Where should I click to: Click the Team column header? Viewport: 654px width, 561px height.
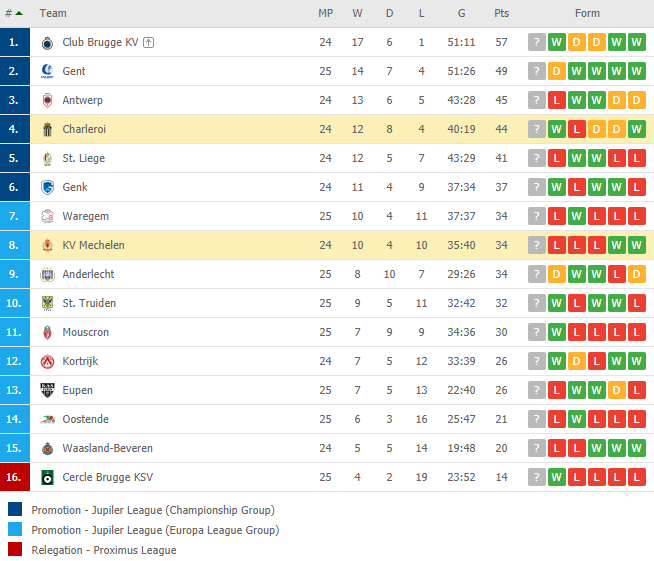[53, 13]
